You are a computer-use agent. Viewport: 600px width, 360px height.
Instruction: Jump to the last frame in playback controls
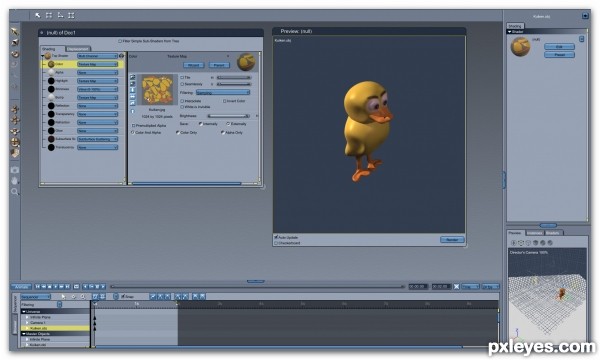68,287
